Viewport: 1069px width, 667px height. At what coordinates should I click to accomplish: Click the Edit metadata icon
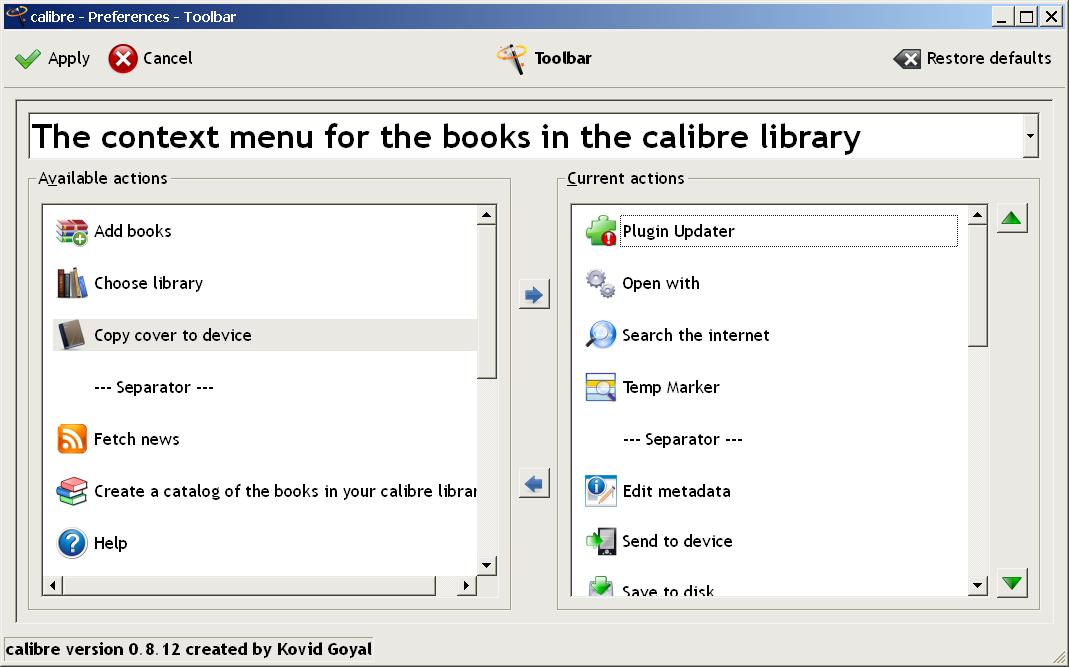click(601, 491)
